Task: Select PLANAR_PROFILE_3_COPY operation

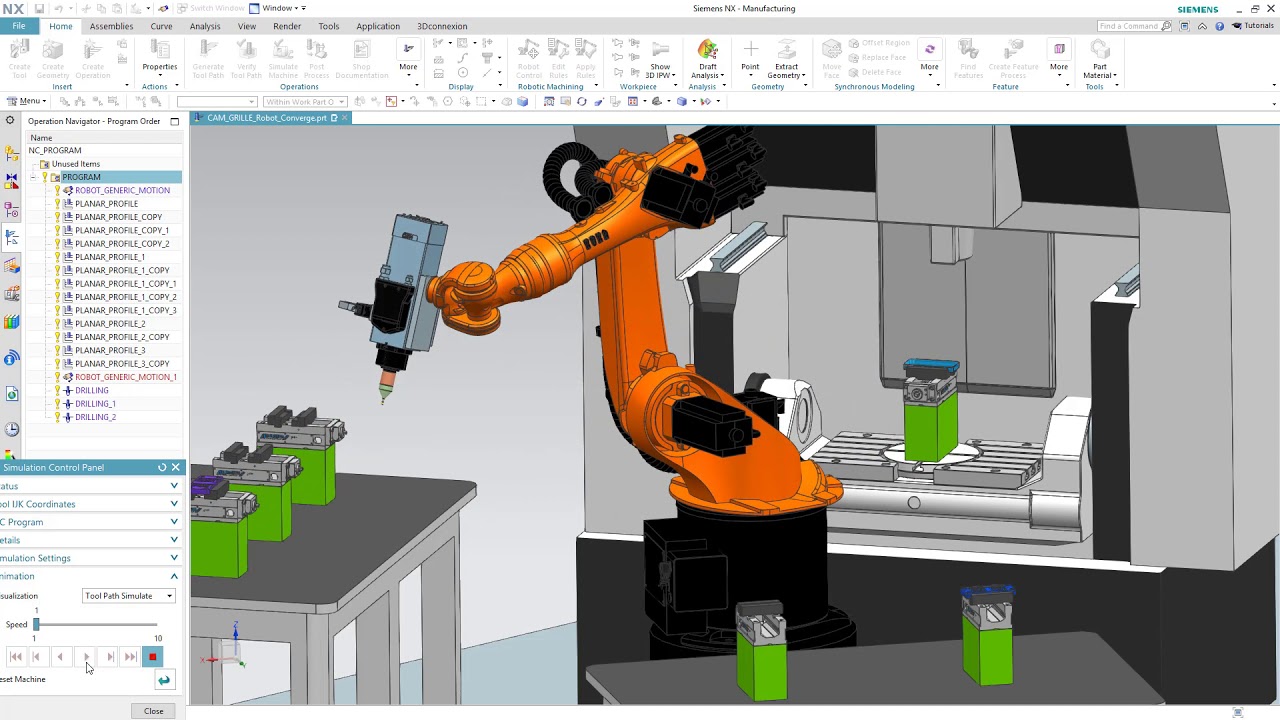Action: [x=122, y=364]
